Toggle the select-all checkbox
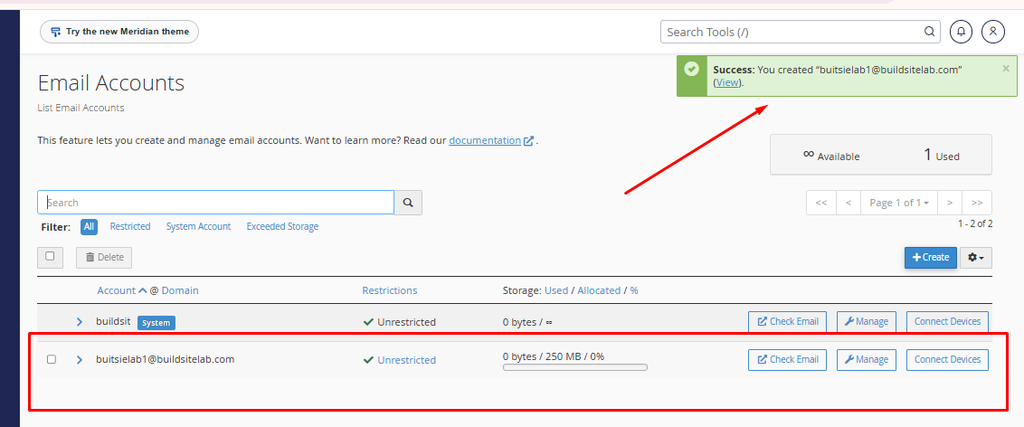 point(50,257)
